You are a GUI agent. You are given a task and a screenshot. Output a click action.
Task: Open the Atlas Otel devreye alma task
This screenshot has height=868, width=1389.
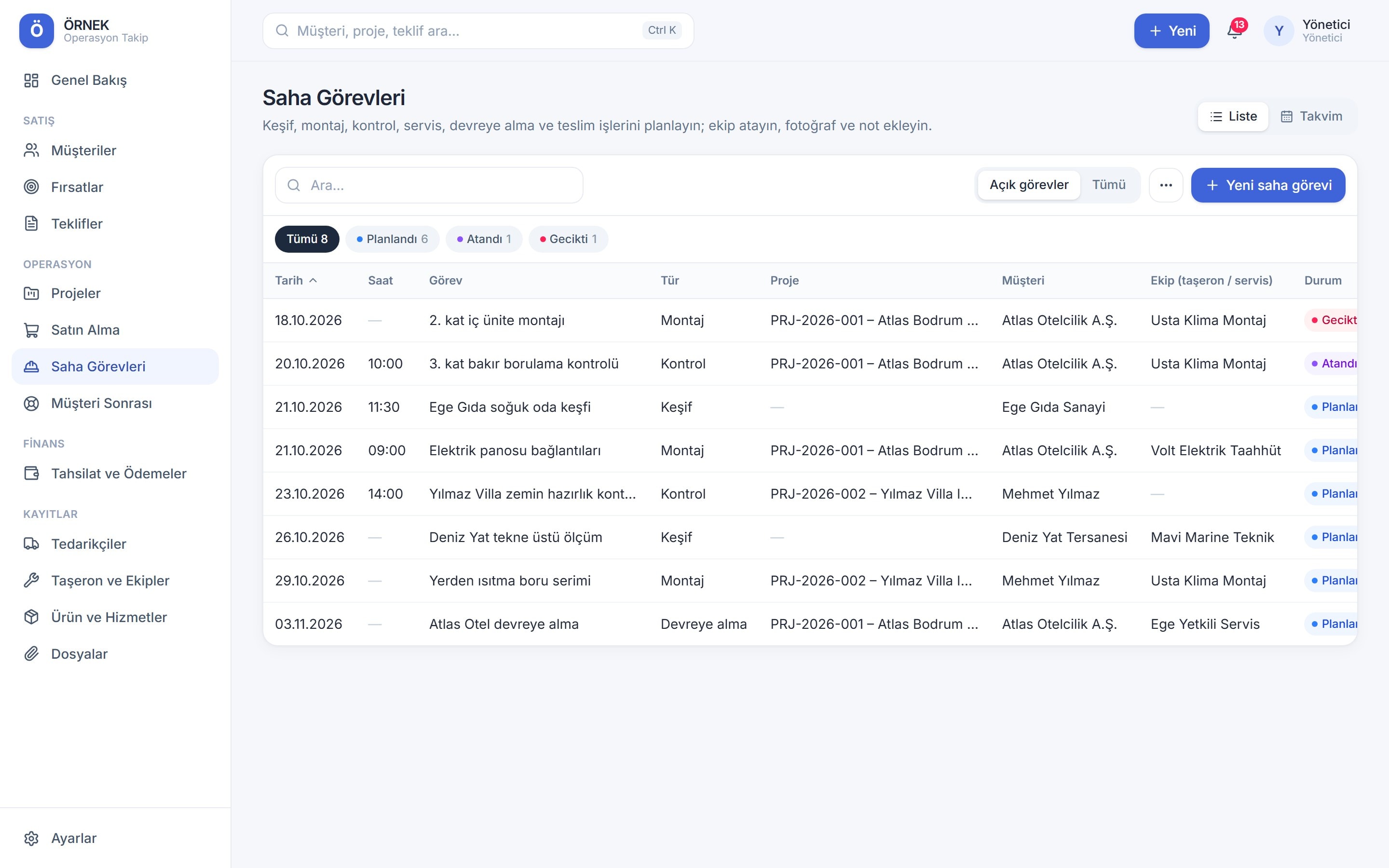pyautogui.click(x=504, y=624)
